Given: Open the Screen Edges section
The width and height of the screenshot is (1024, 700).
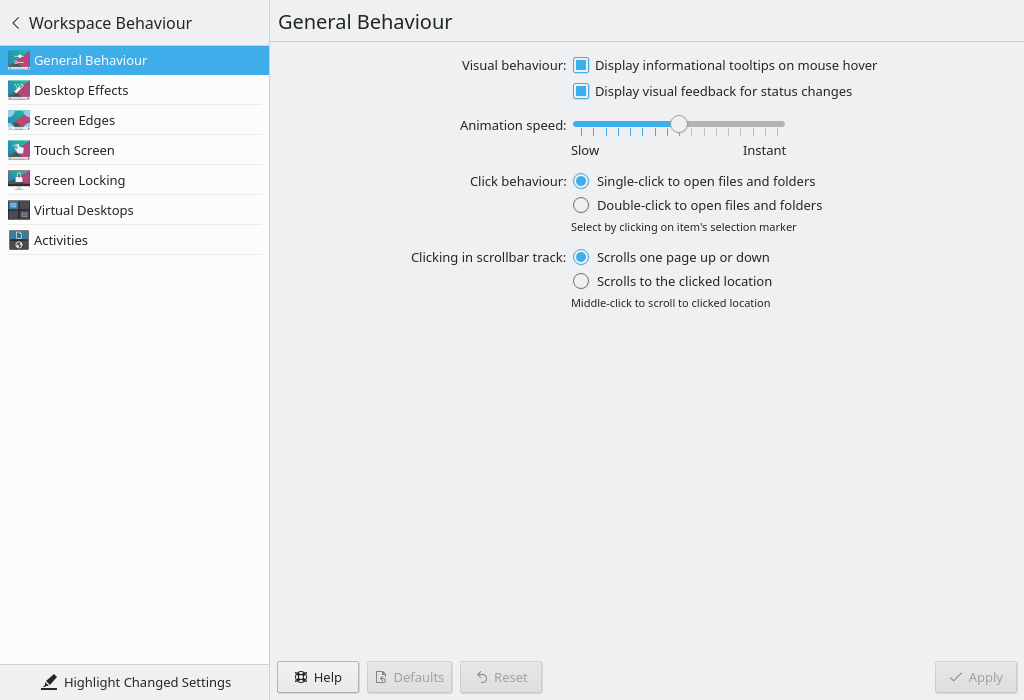Looking at the screenshot, I should tap(135, 120).
